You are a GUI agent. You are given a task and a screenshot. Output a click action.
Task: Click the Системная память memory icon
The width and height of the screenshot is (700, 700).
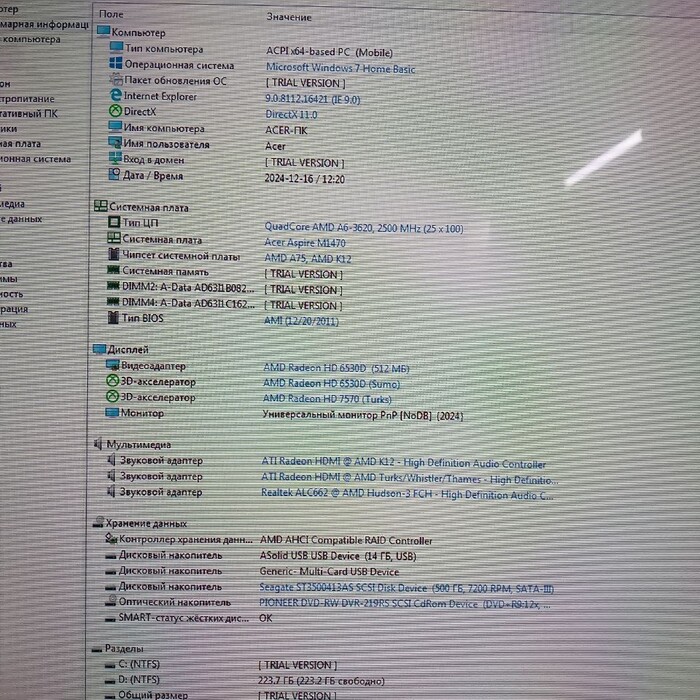tap(113, 270)
